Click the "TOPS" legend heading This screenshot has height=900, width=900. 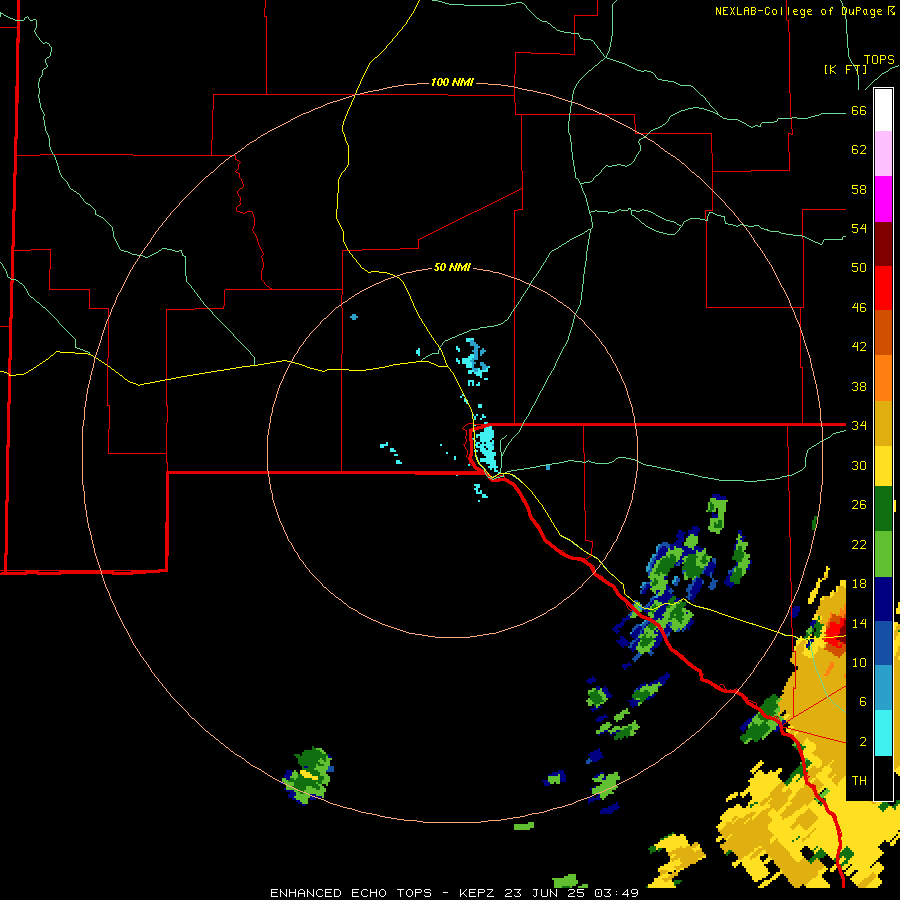[x=879, y=60]
